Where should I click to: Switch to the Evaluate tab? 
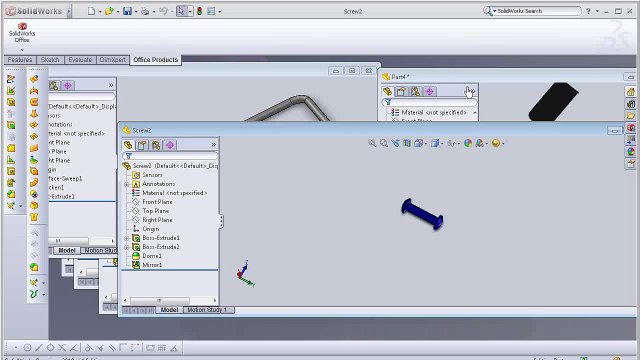point(80,60)
